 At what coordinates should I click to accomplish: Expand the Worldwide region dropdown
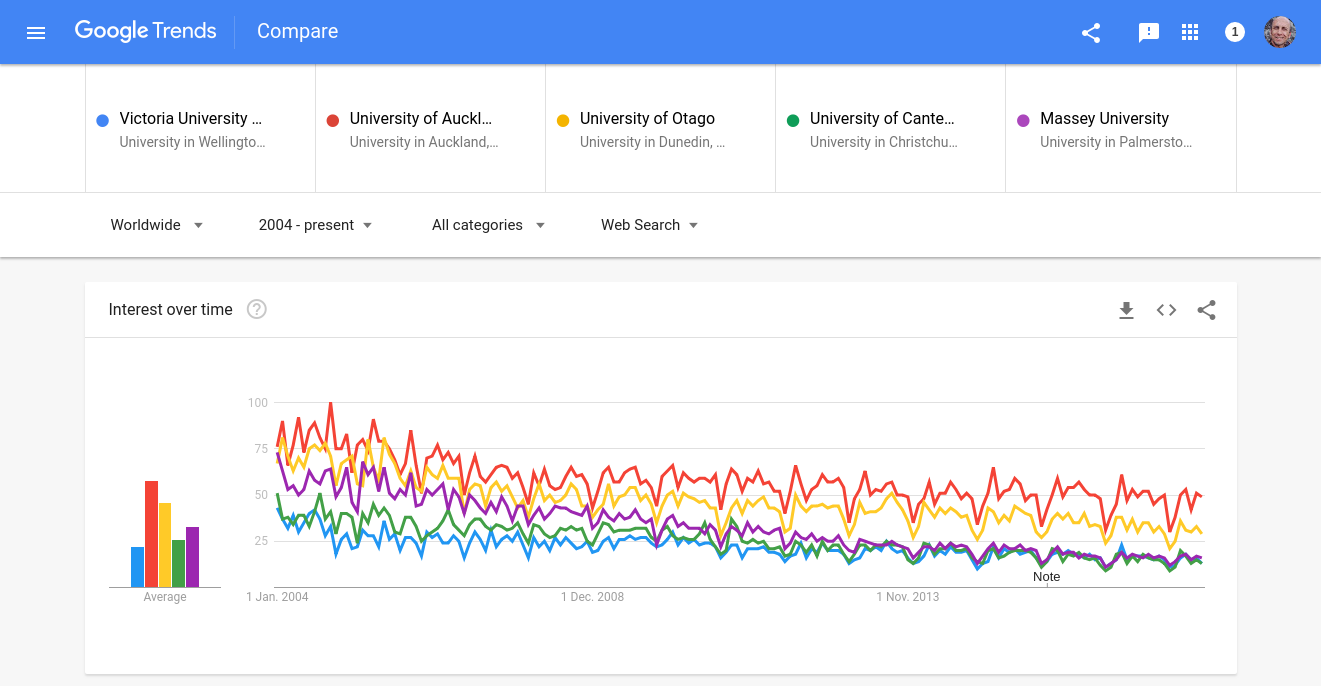(x=157, y=225)
